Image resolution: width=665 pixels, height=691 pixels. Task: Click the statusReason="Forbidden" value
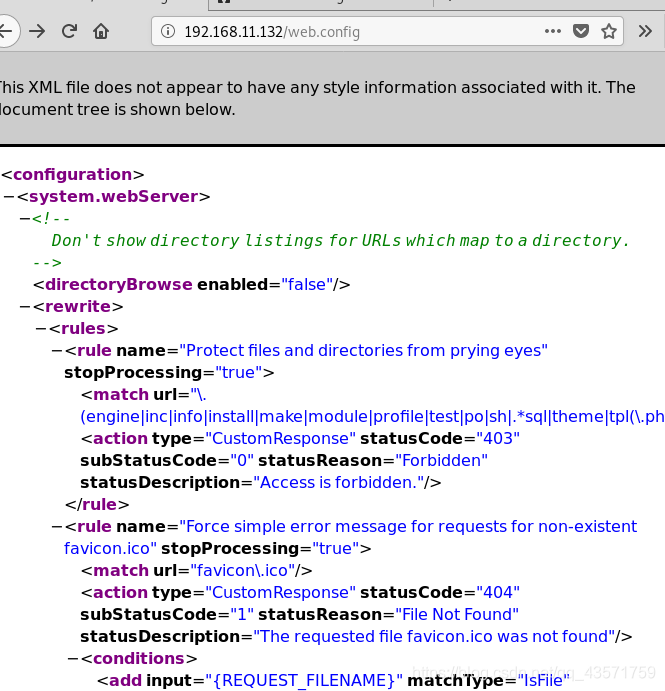[441, 461]
